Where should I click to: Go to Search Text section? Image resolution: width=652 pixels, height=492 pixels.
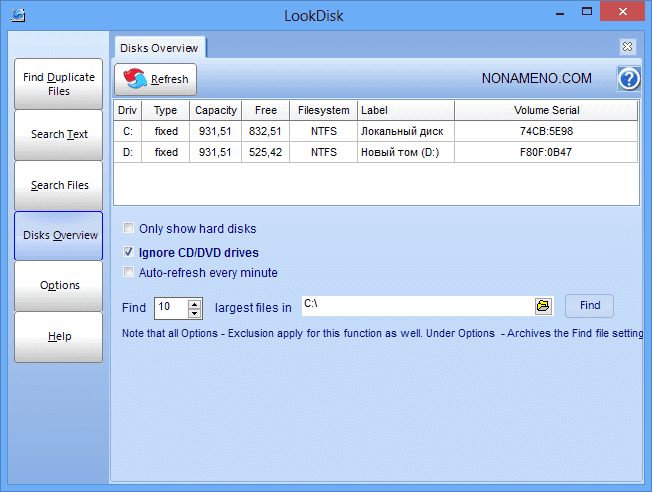(59, 135)
